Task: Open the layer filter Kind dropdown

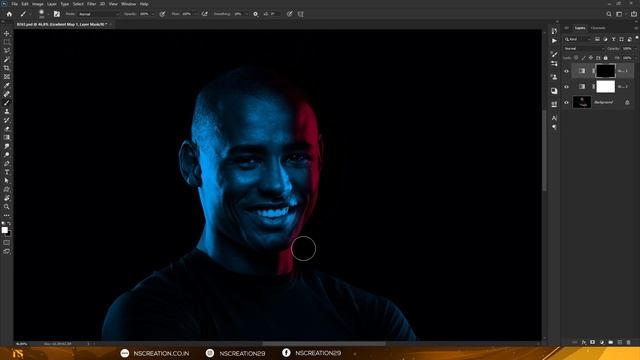Action: pos(578,39)
